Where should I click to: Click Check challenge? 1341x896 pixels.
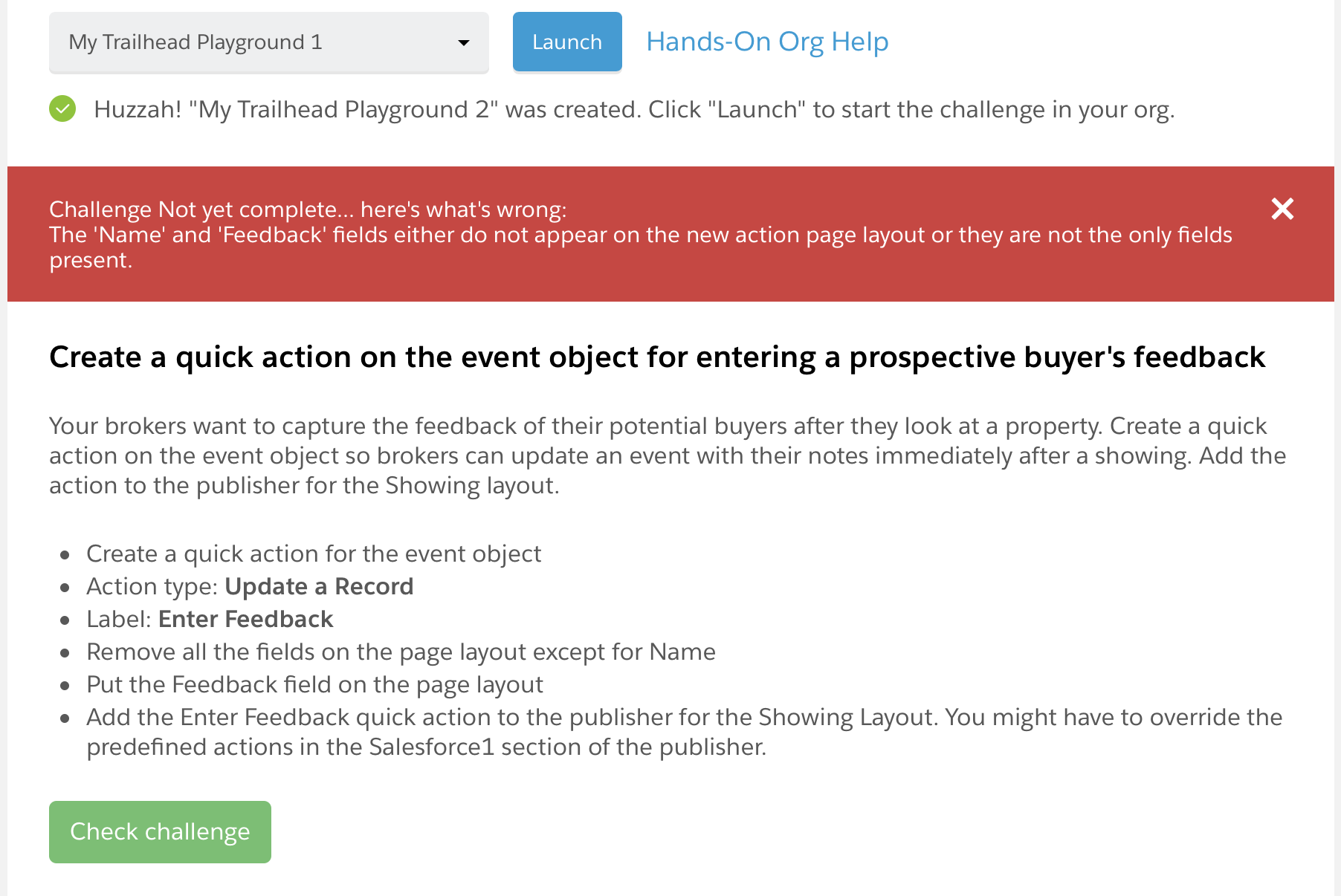tap(159, 831)
